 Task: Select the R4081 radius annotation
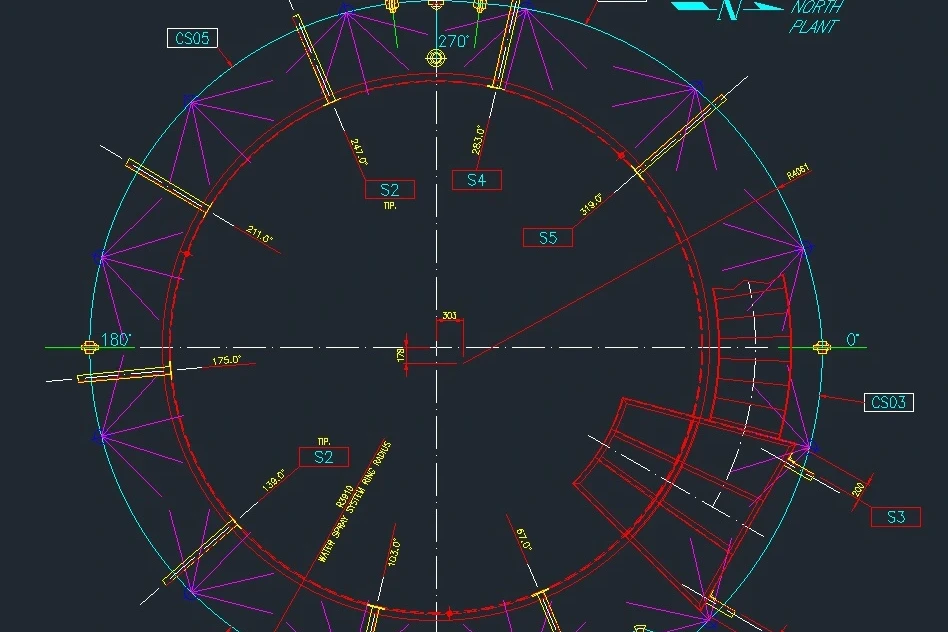[x=798, y=173]
